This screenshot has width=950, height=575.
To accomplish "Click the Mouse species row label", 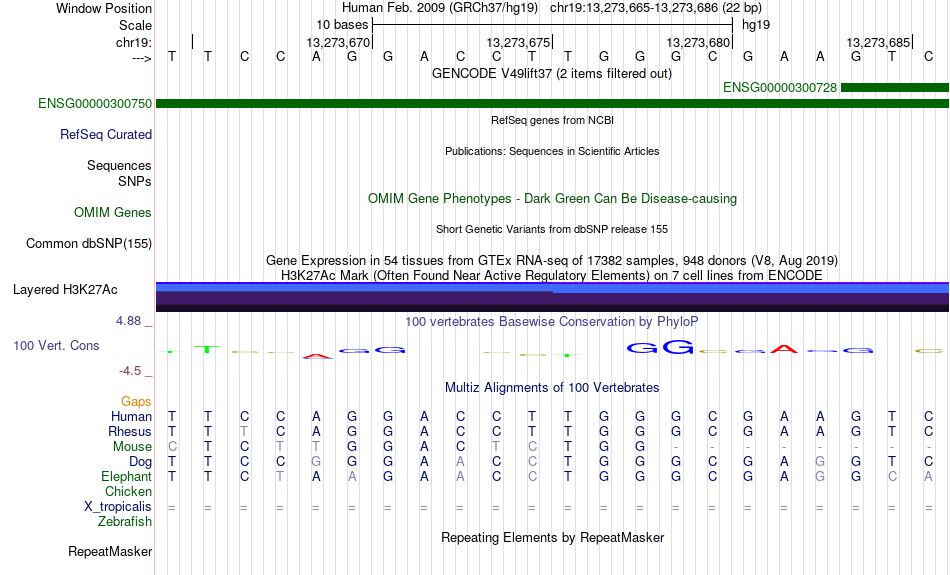I will click(x=132, y=447).
